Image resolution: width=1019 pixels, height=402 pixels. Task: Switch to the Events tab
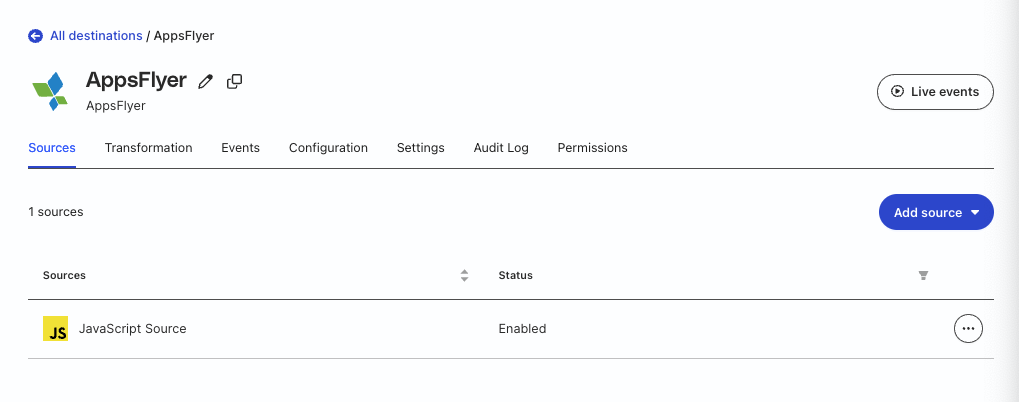coord(240,148)
